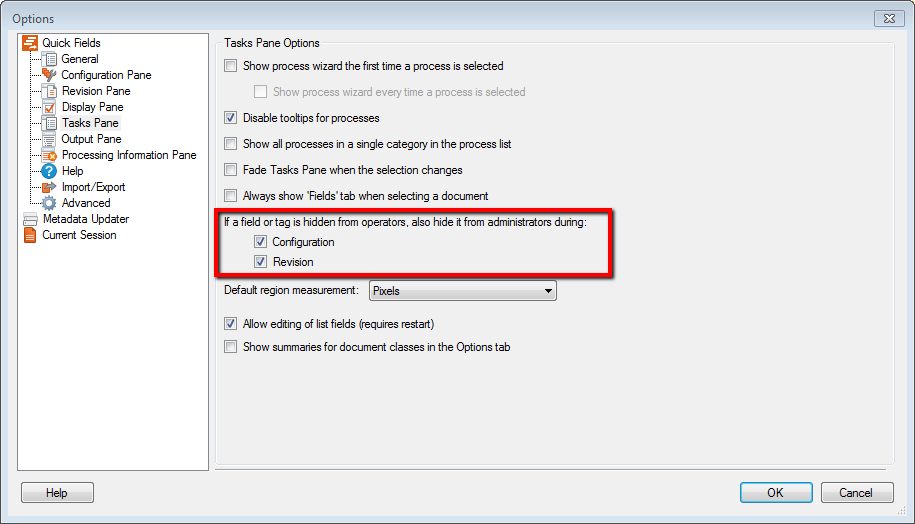Select Tasks Pane in the tree
915x524 pixels.
click(90, 123)
